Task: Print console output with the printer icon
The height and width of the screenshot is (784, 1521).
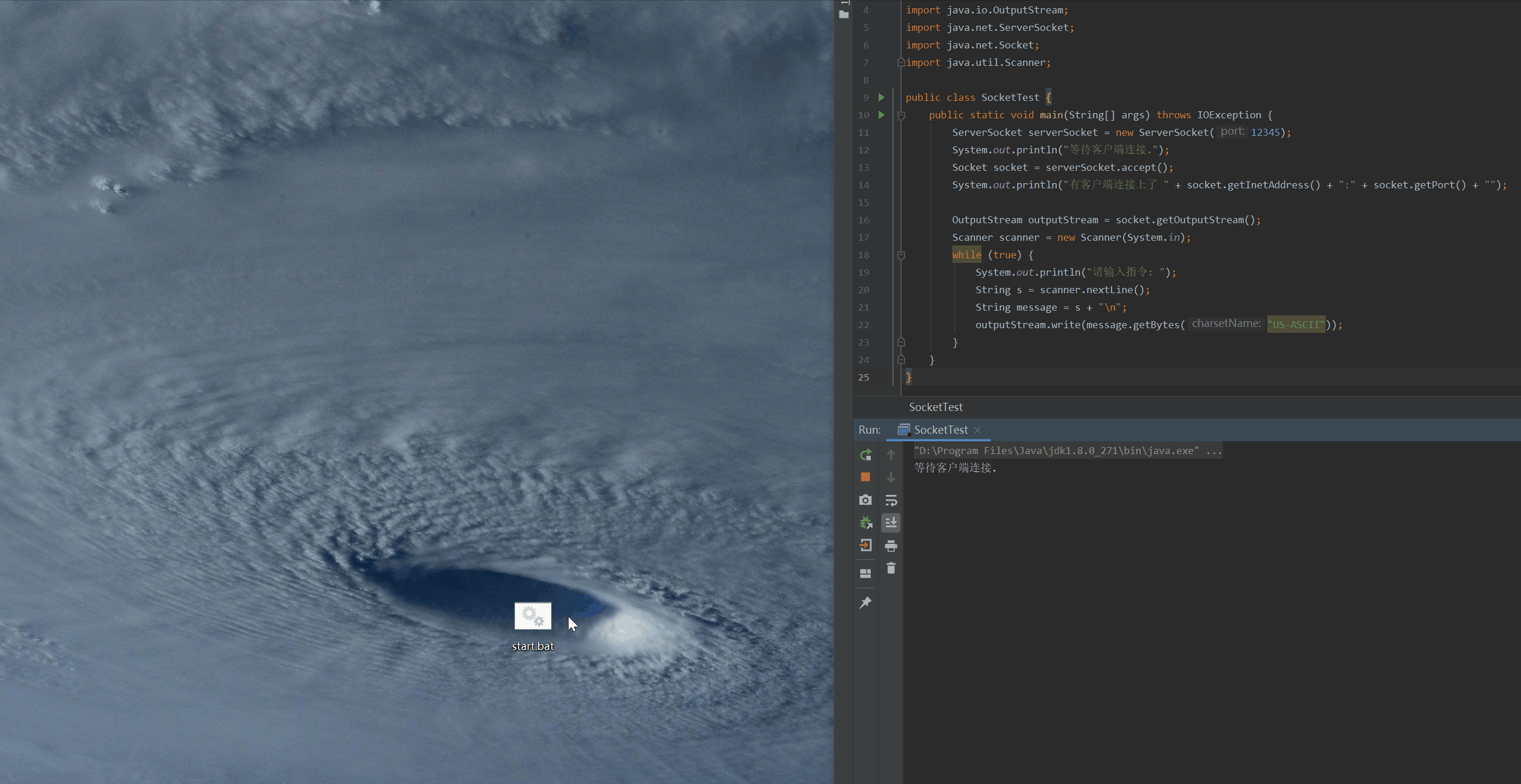Action: [x=891, y=546]
